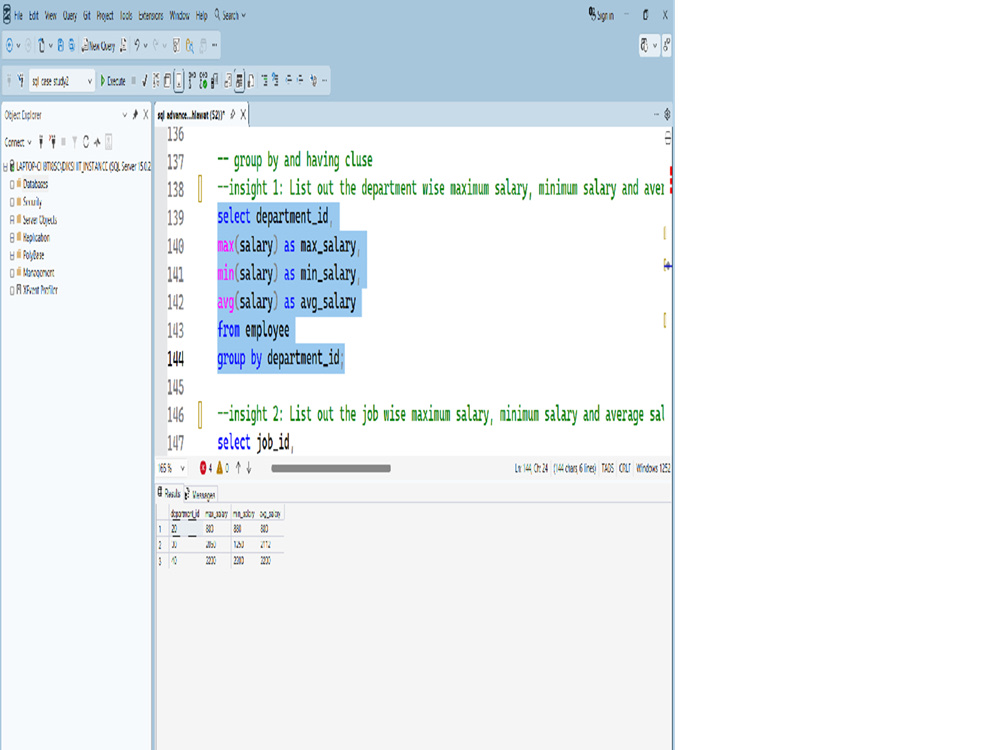Screen dimensions: 1000x750
Task: Click the Undo icon
Action: (136, 45)
